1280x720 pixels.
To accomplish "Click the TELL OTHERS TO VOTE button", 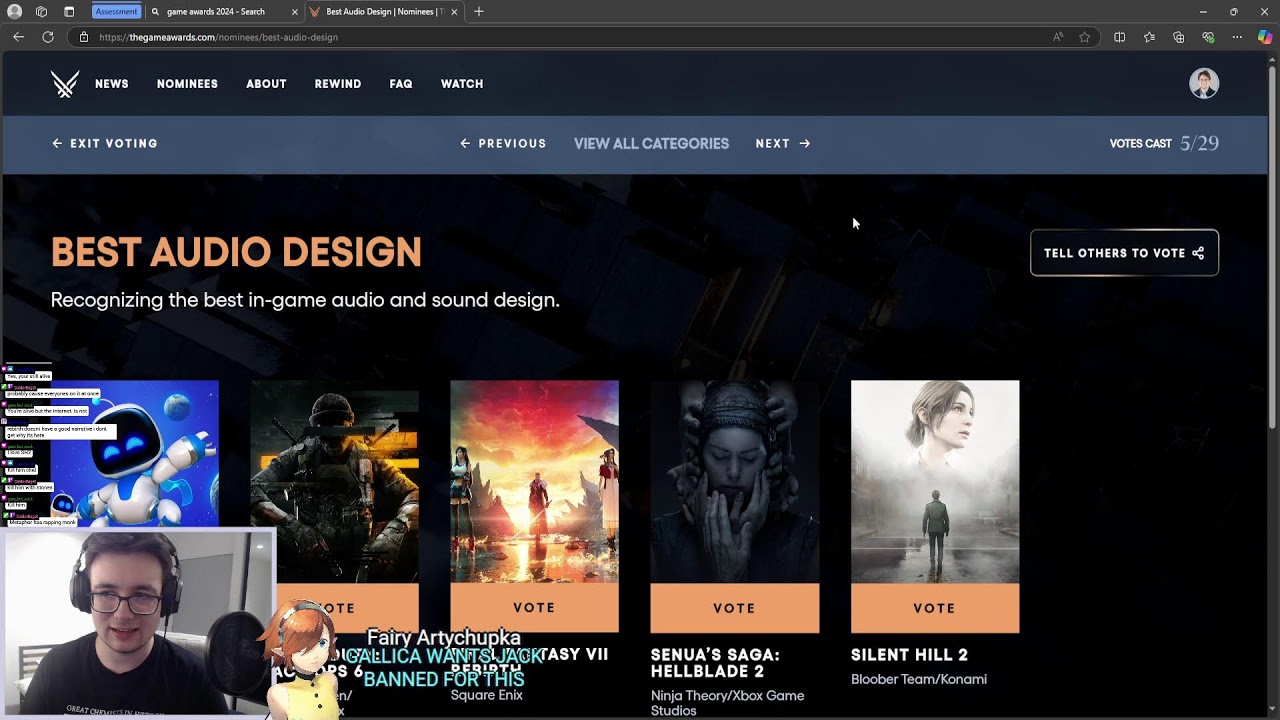I will [1124, 253].
